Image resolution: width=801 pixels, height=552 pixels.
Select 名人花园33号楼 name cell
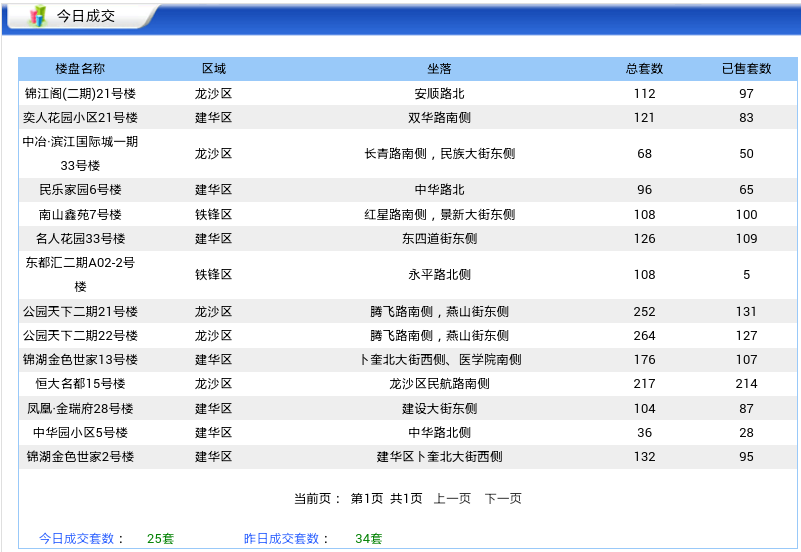pos(80,238)
